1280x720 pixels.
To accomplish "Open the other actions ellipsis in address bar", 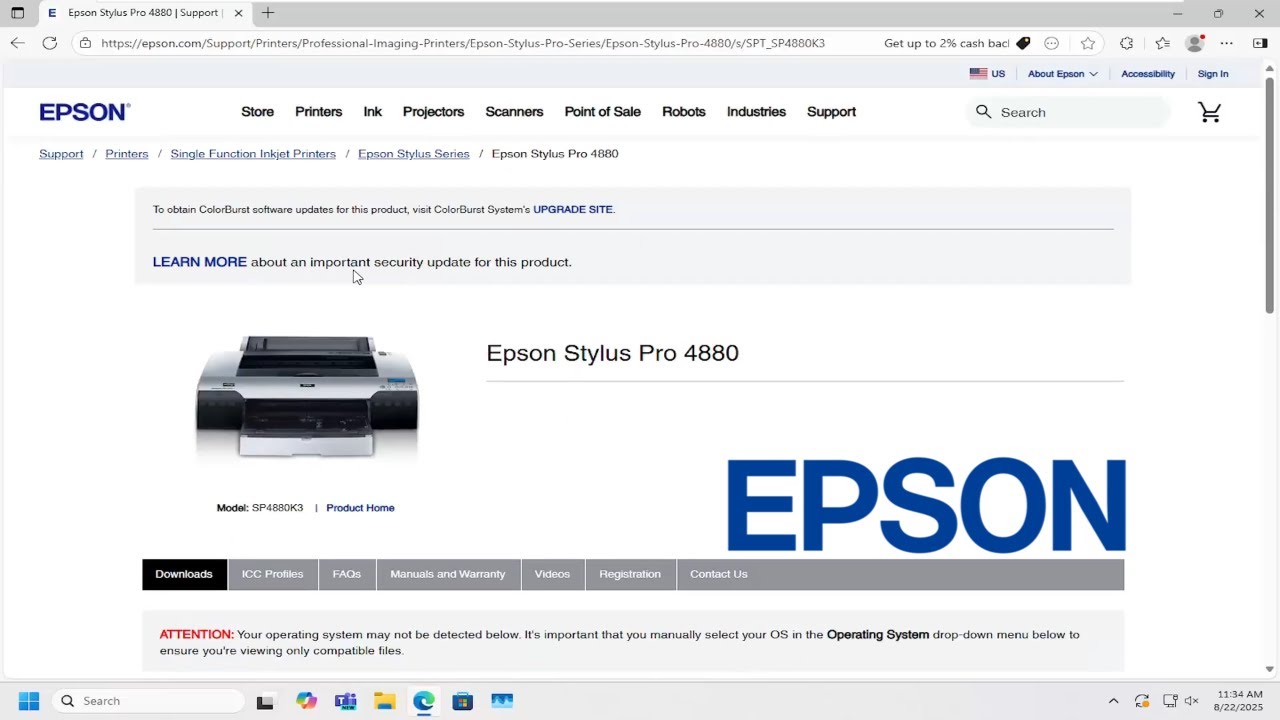I will click(1051, 43).
